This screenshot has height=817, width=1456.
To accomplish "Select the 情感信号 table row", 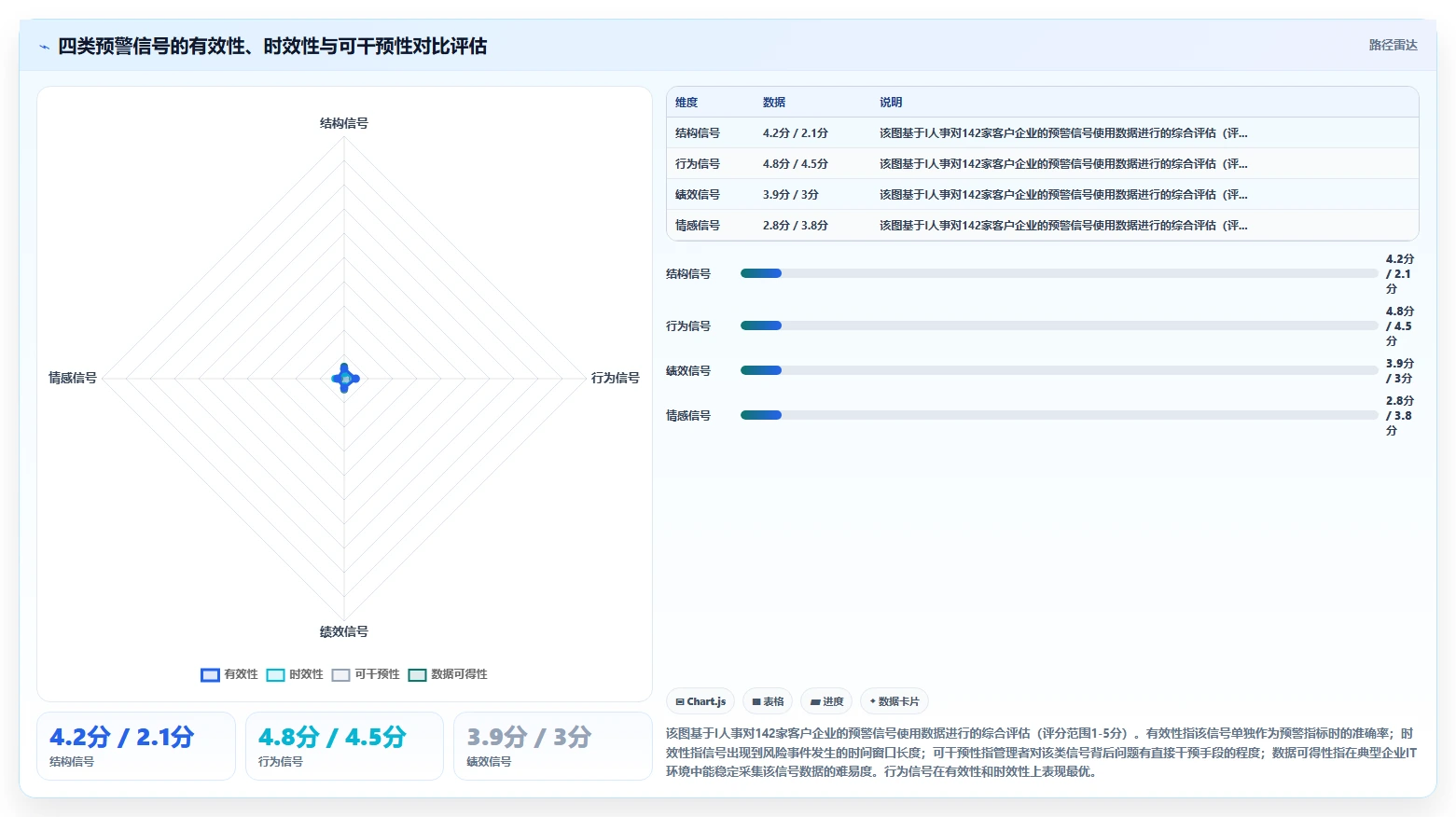I will click(1043, 226).
